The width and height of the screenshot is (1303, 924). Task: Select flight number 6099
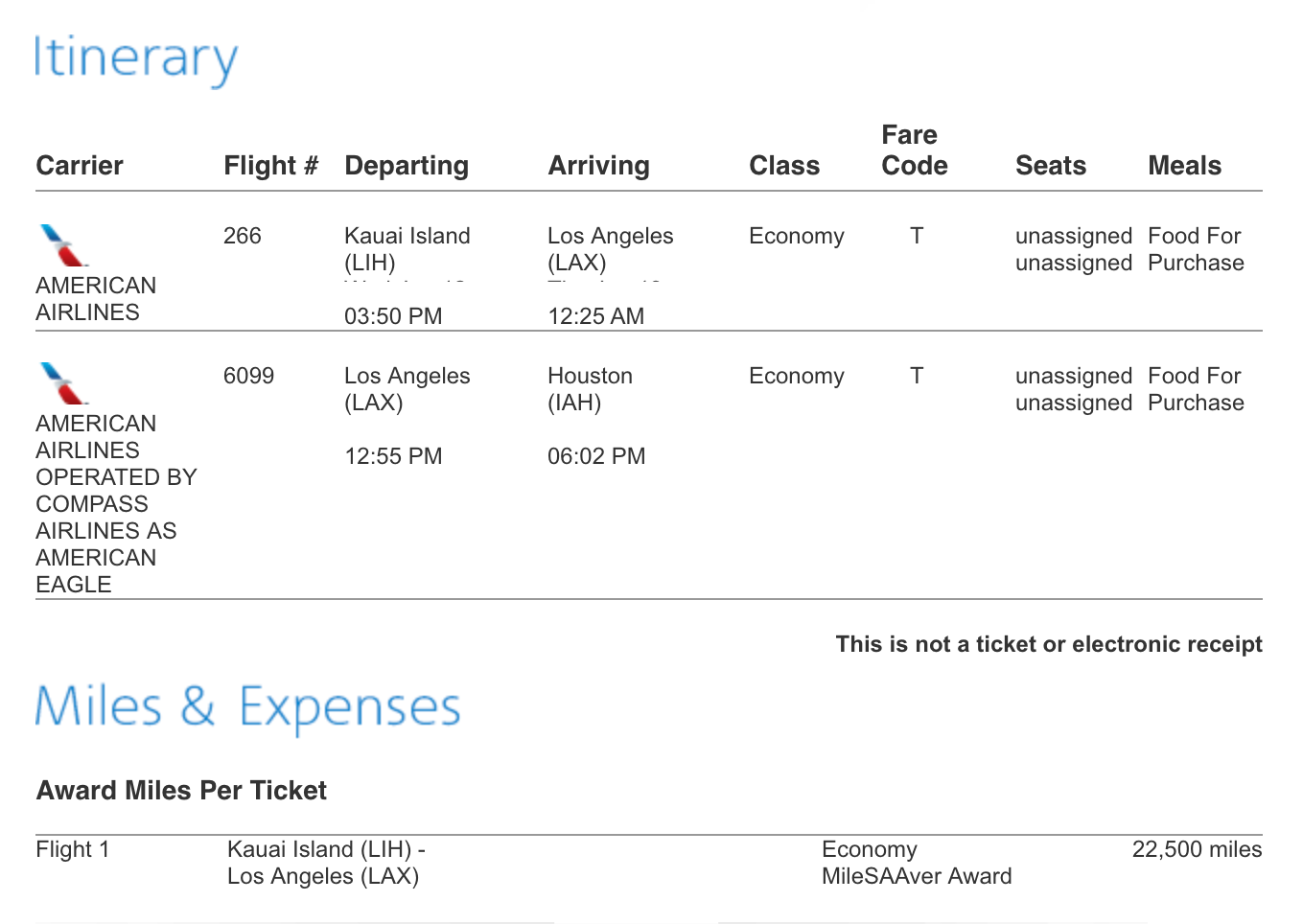(248, 376)
